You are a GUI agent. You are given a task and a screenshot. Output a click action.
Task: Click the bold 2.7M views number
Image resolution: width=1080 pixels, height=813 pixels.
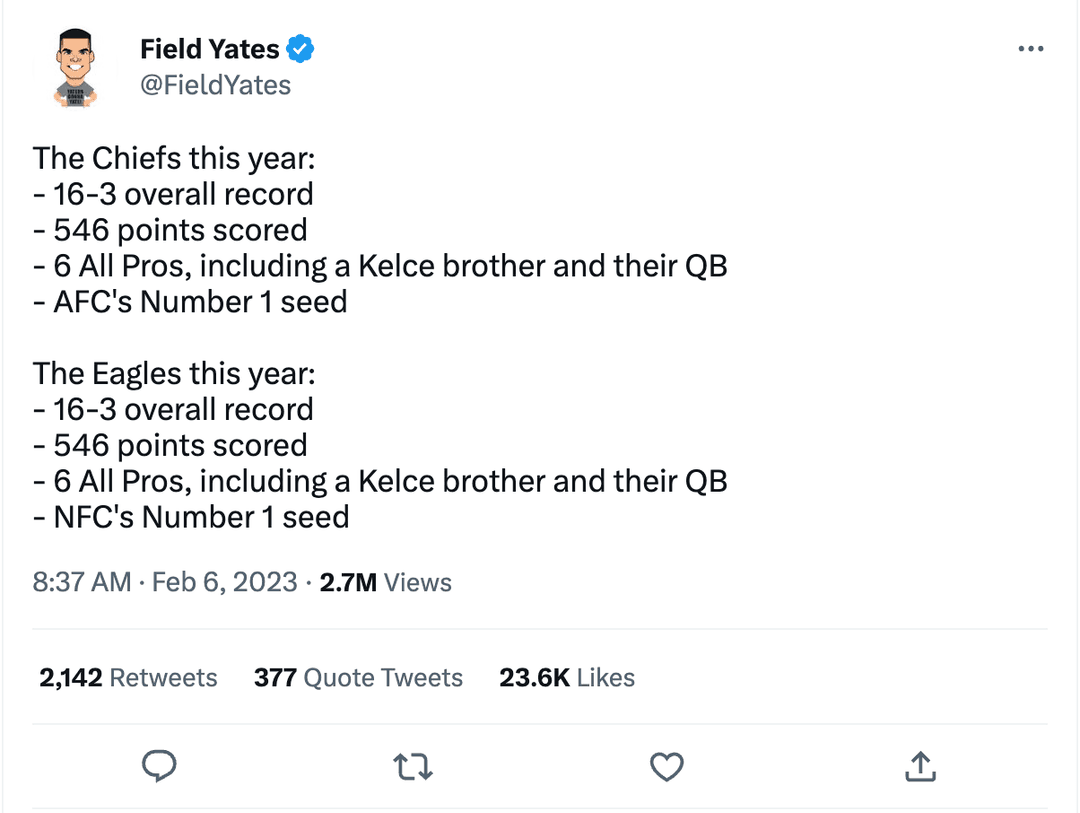(344, 582)
